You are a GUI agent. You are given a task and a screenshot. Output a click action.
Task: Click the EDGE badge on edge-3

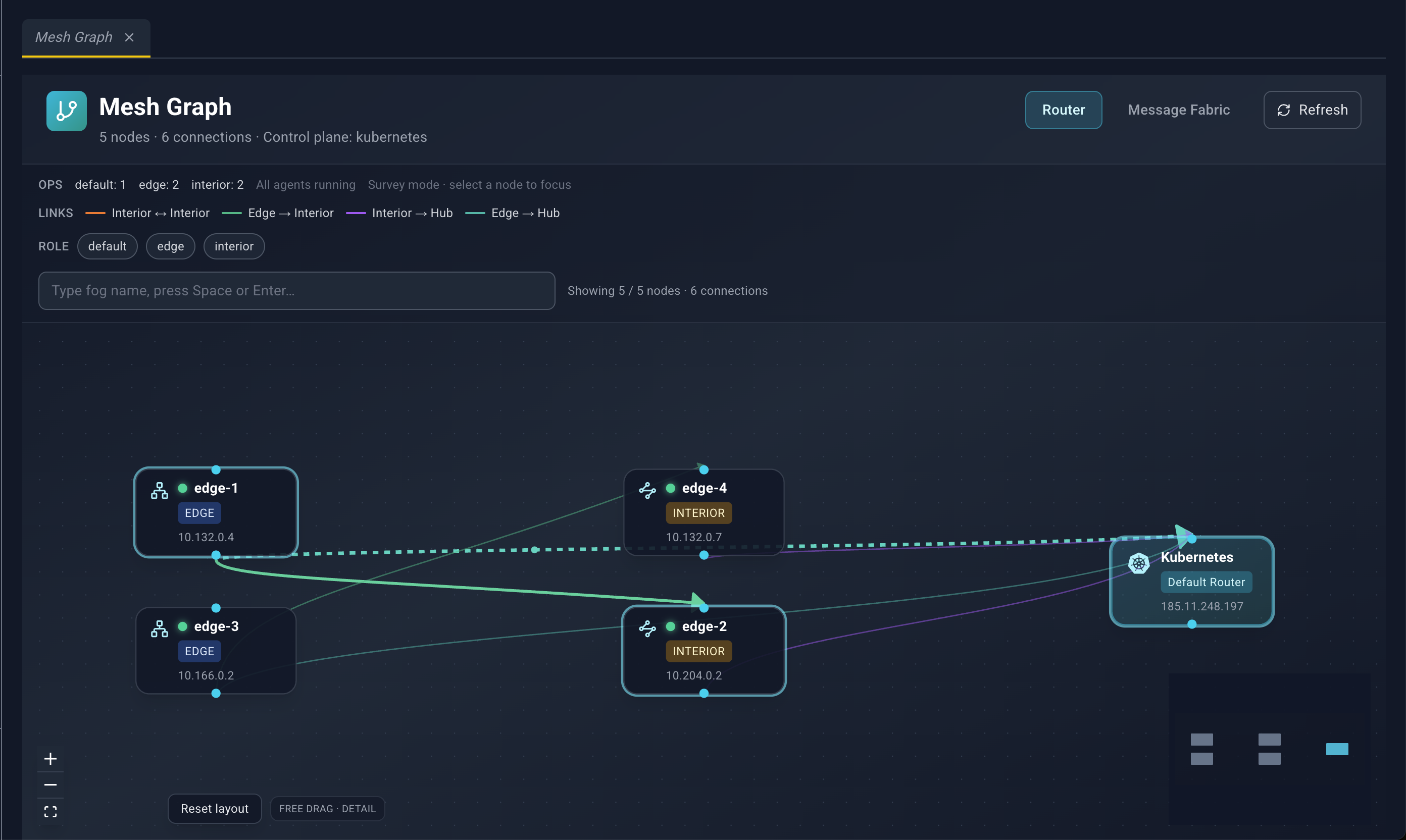[199, 651]
